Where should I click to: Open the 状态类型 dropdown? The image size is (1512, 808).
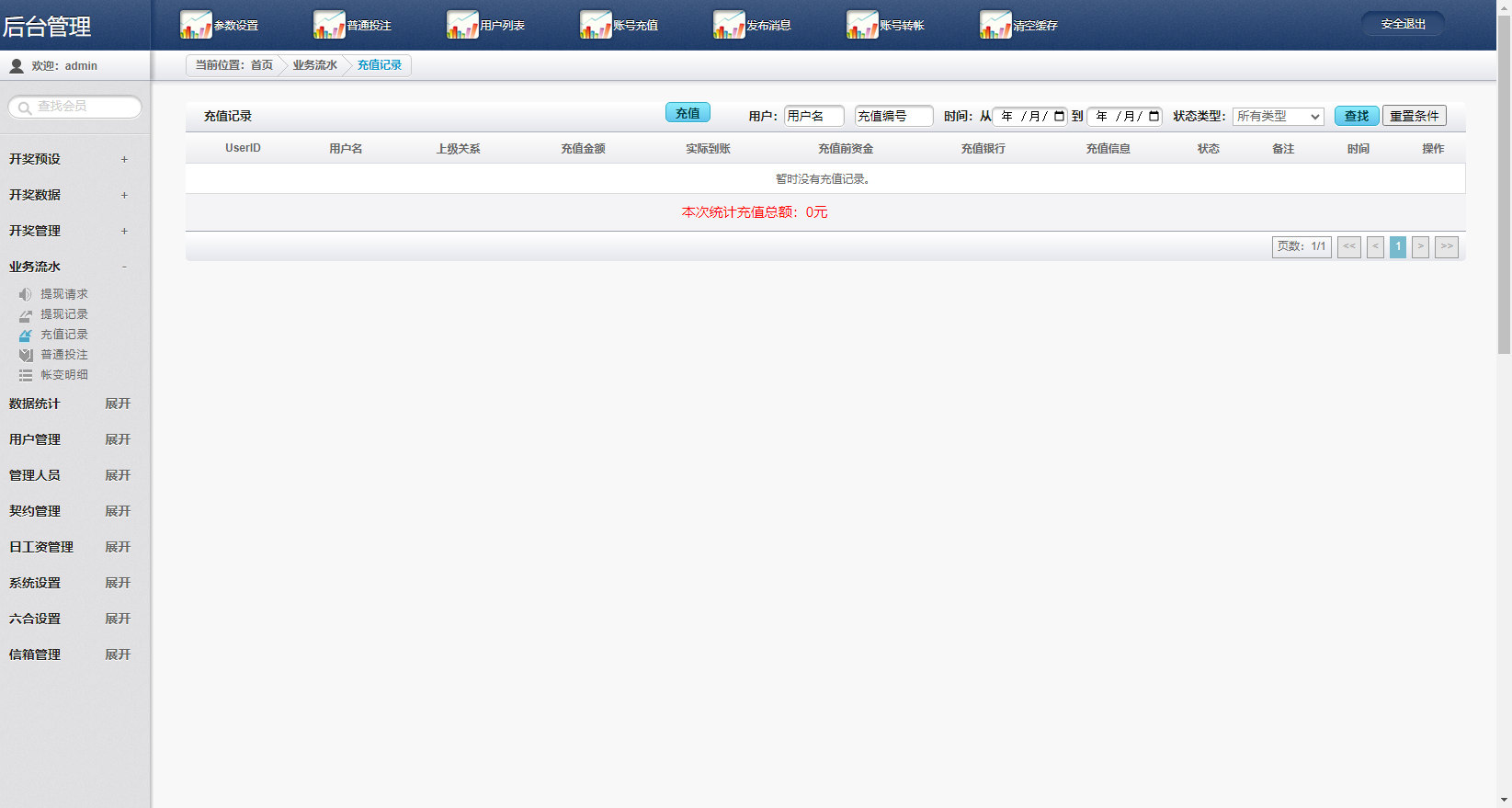coord(1278,117)
